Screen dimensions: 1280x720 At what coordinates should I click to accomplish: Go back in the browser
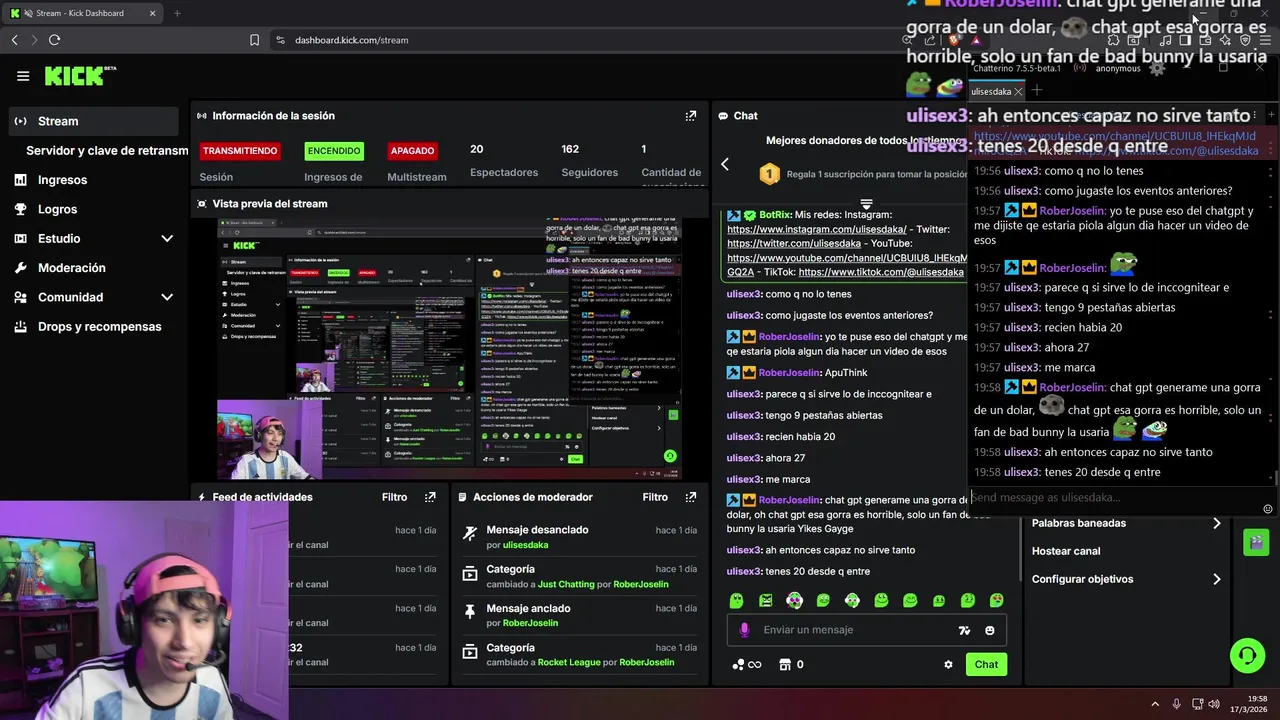point(14,40)
